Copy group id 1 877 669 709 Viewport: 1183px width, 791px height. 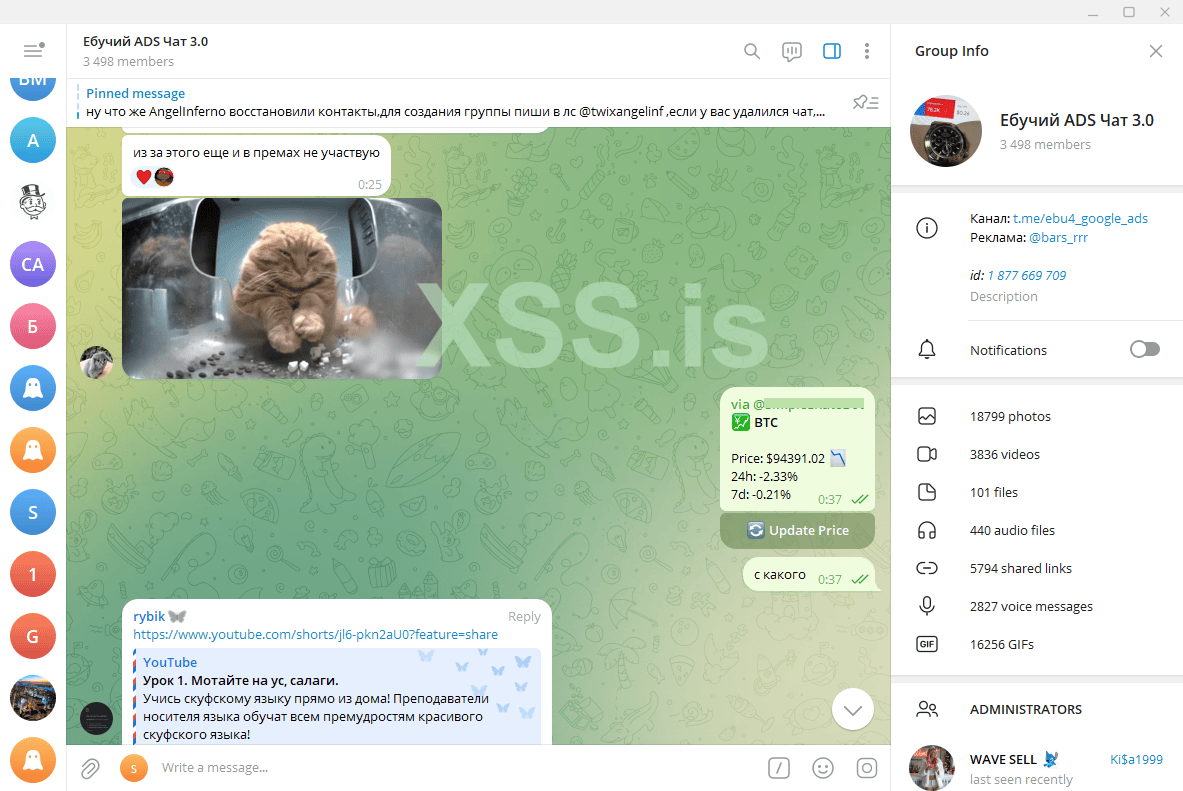coord(1027,275)
